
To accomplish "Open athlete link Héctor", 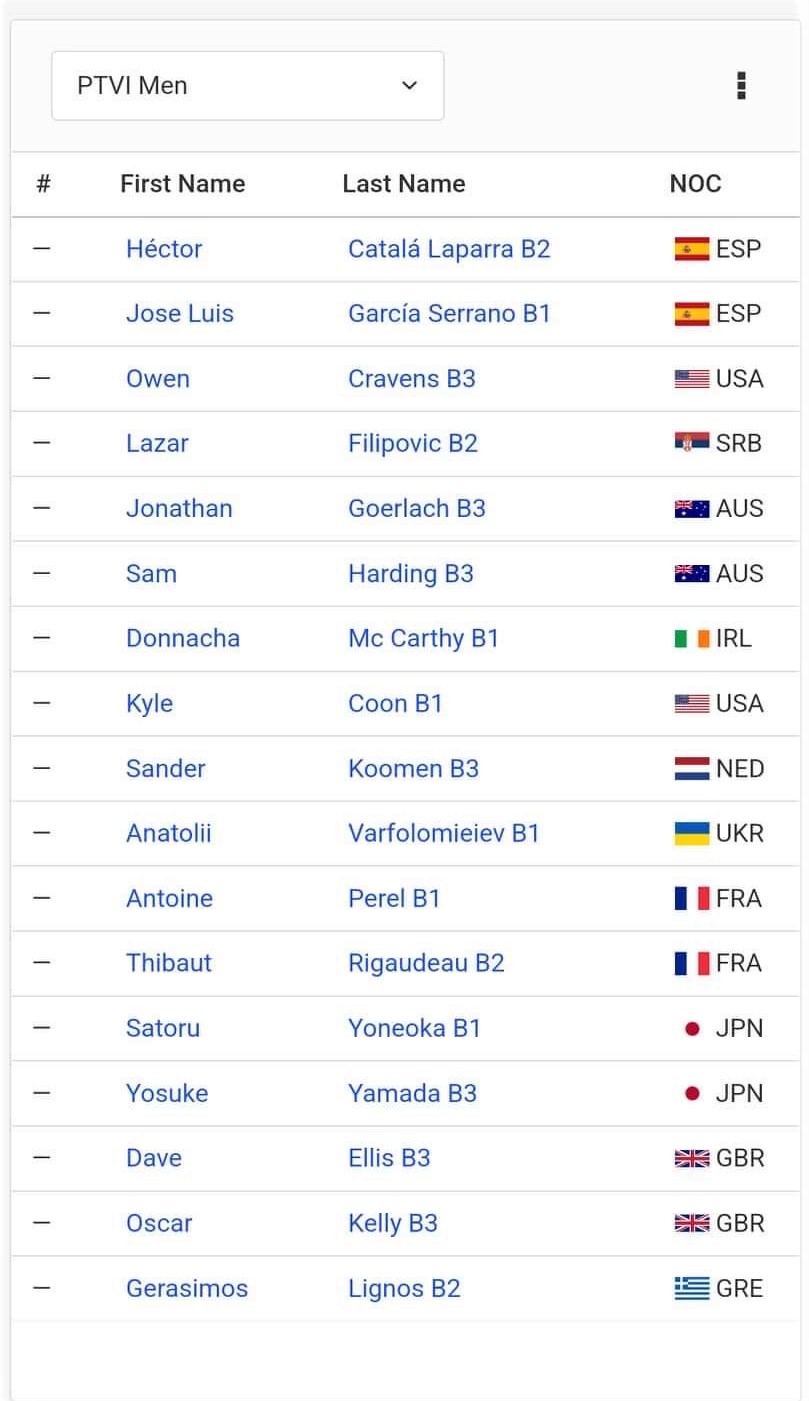I will 164,249.
